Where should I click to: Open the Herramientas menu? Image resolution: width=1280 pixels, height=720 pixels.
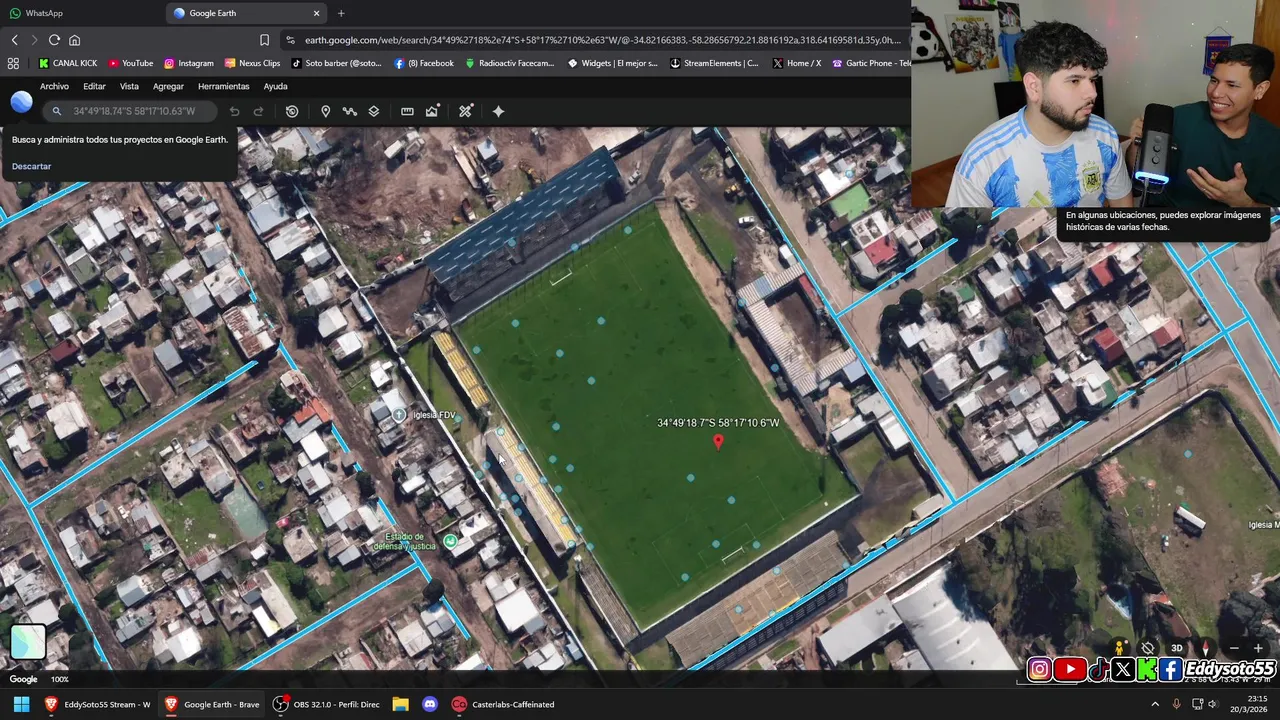tap(223, 86)
